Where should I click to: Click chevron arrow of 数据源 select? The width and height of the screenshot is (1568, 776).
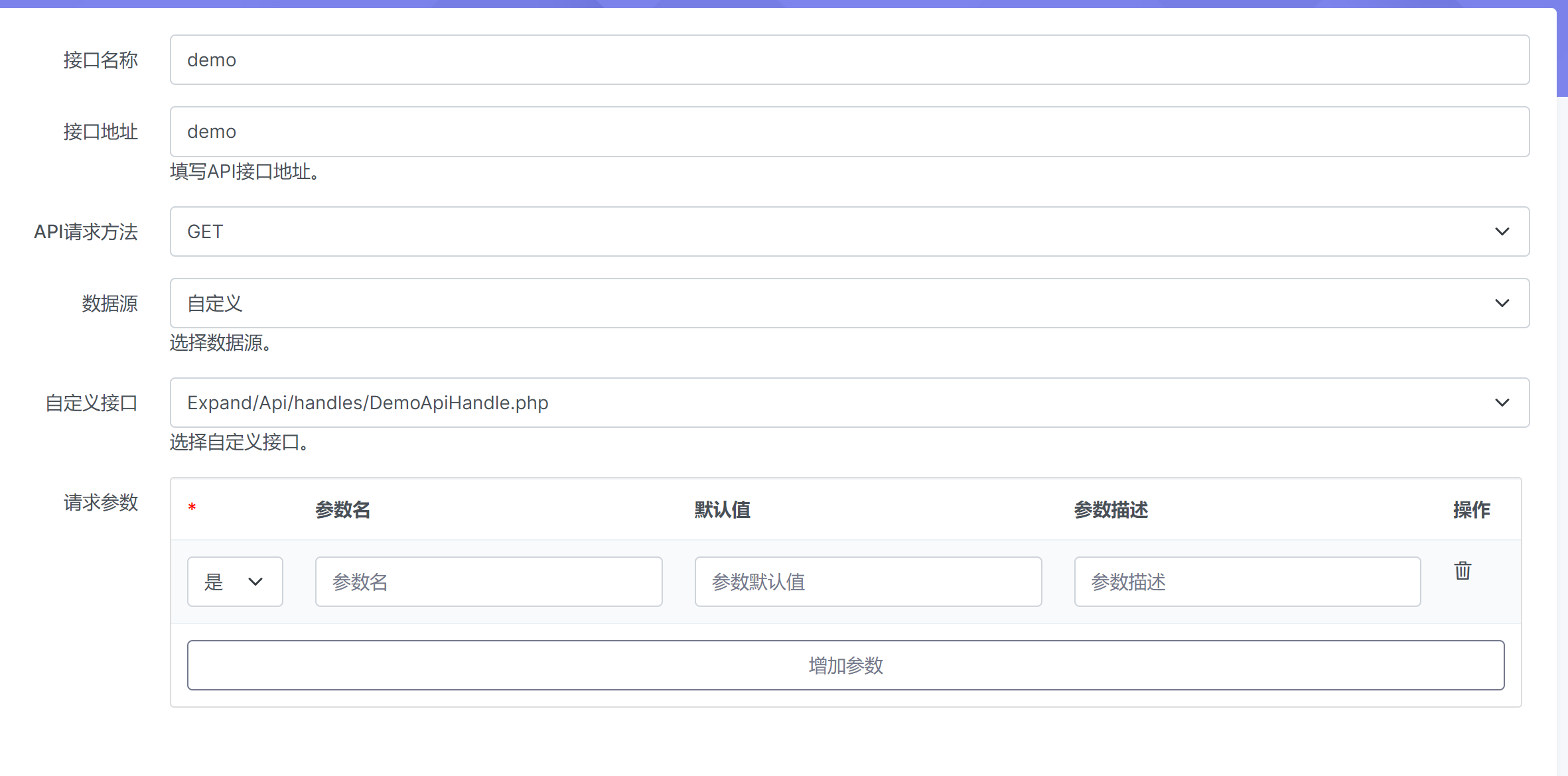click(x=1502, y=303)
